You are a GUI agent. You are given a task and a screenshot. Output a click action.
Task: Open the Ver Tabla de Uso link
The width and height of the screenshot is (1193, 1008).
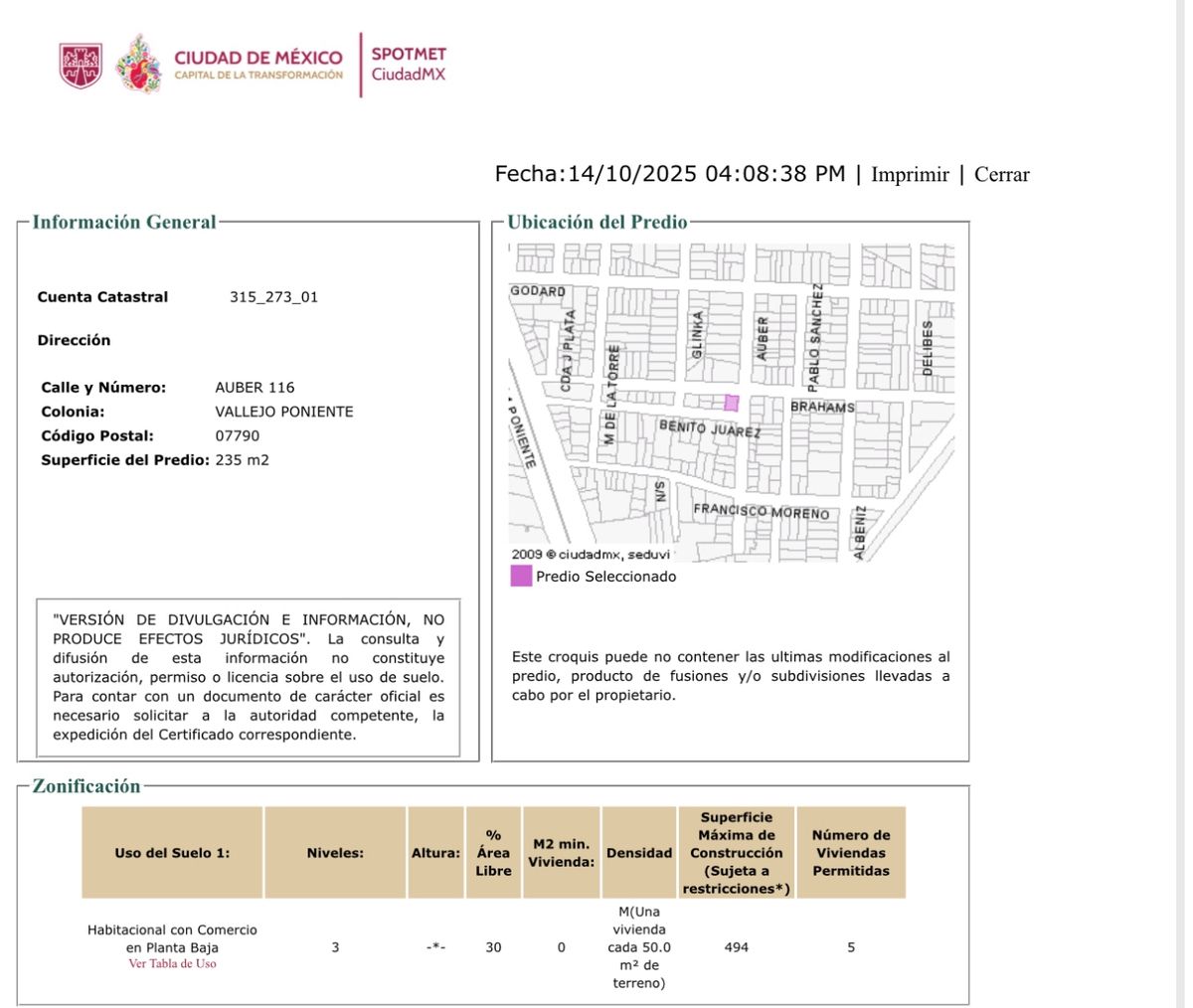pos(172,964)
